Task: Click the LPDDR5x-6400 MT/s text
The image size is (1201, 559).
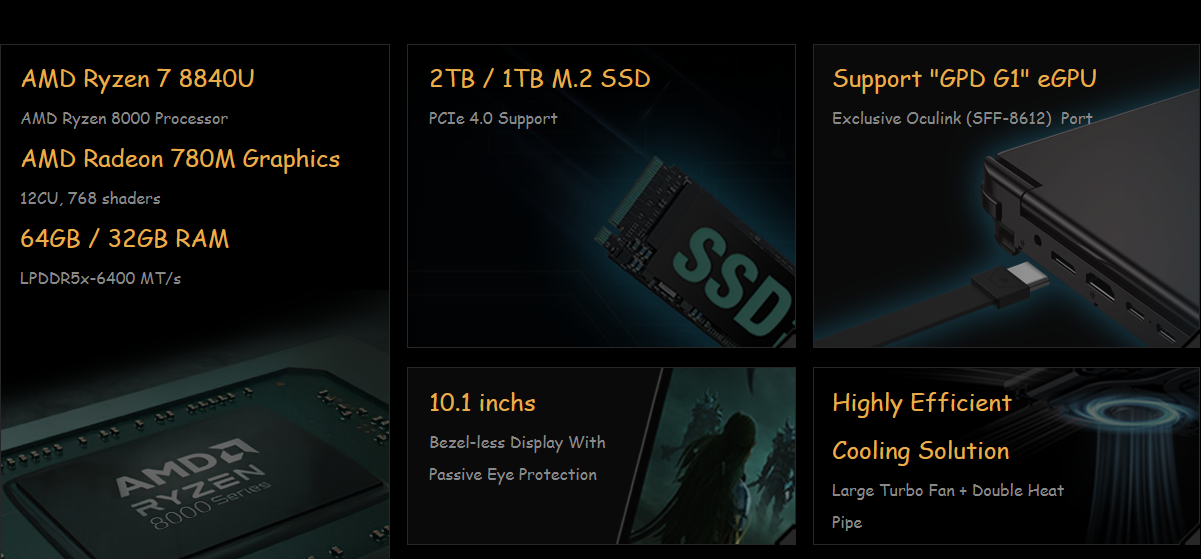Action: [100, 278]
